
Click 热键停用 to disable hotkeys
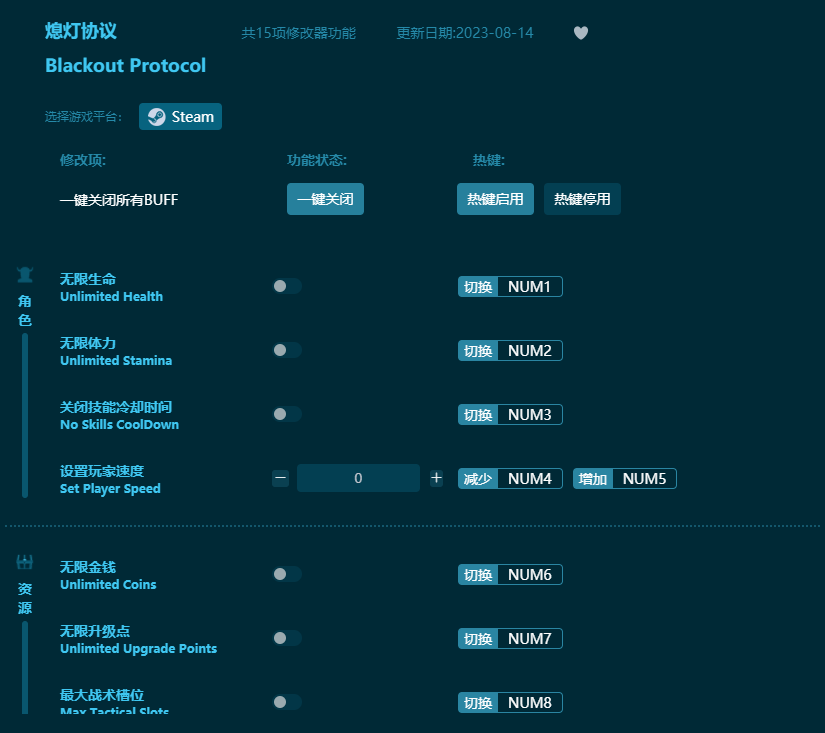click(x=582, y=199)
